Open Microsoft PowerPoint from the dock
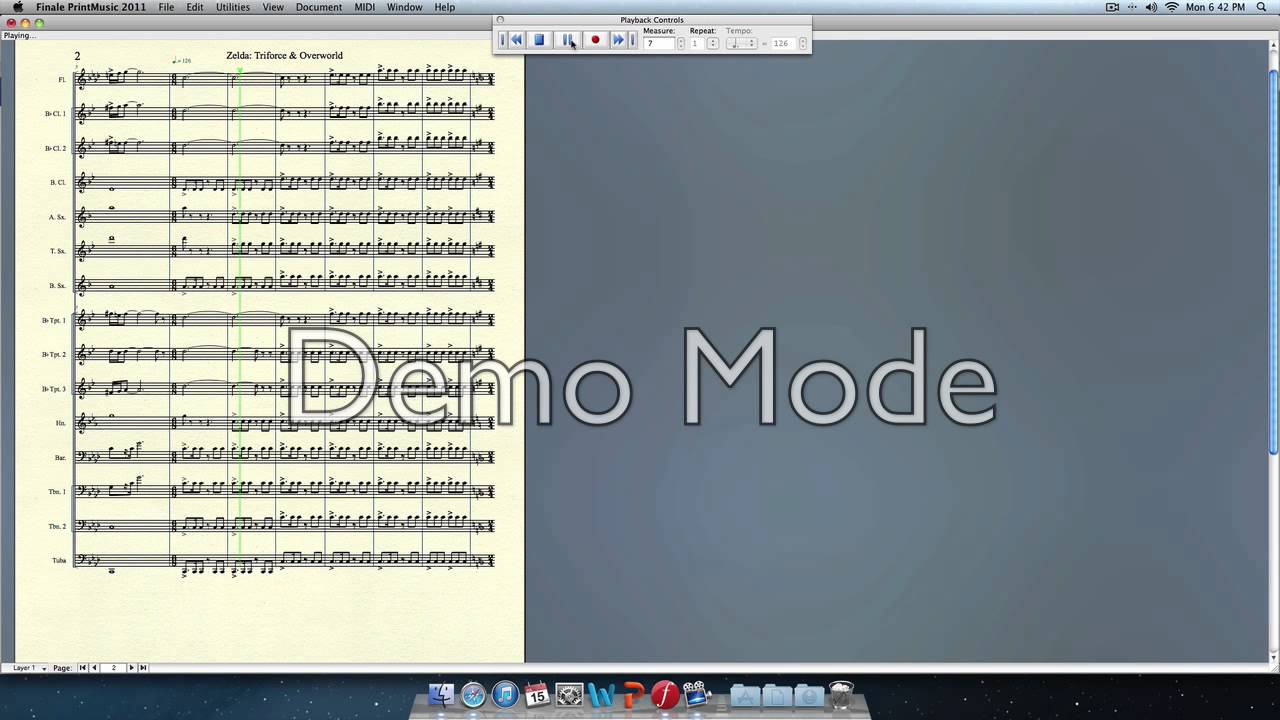Image resolution: width=1280 pixels, height=720 pixels. (633, 694)
